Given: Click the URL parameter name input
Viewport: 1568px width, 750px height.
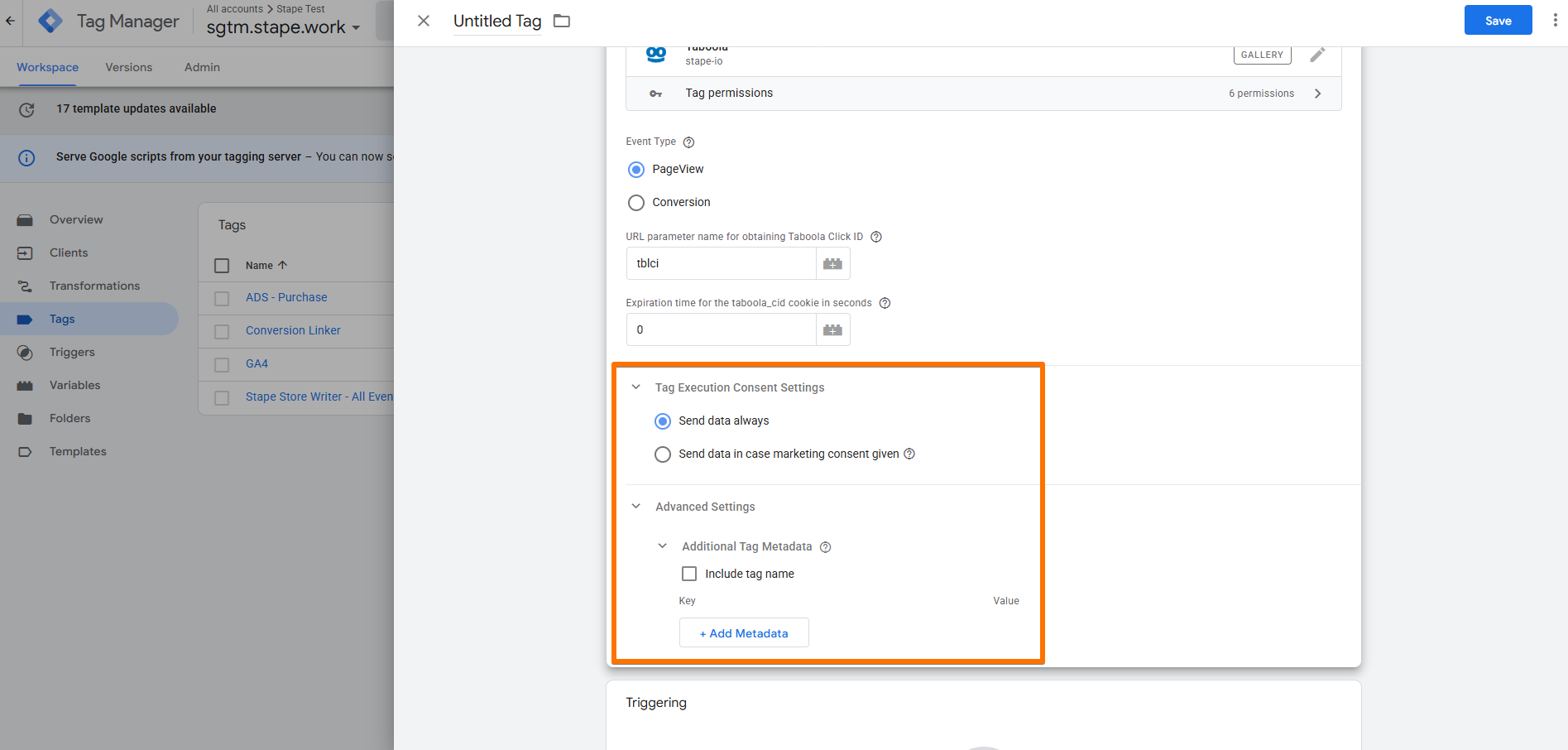Looking at the screenshot, I should (722, 263).
